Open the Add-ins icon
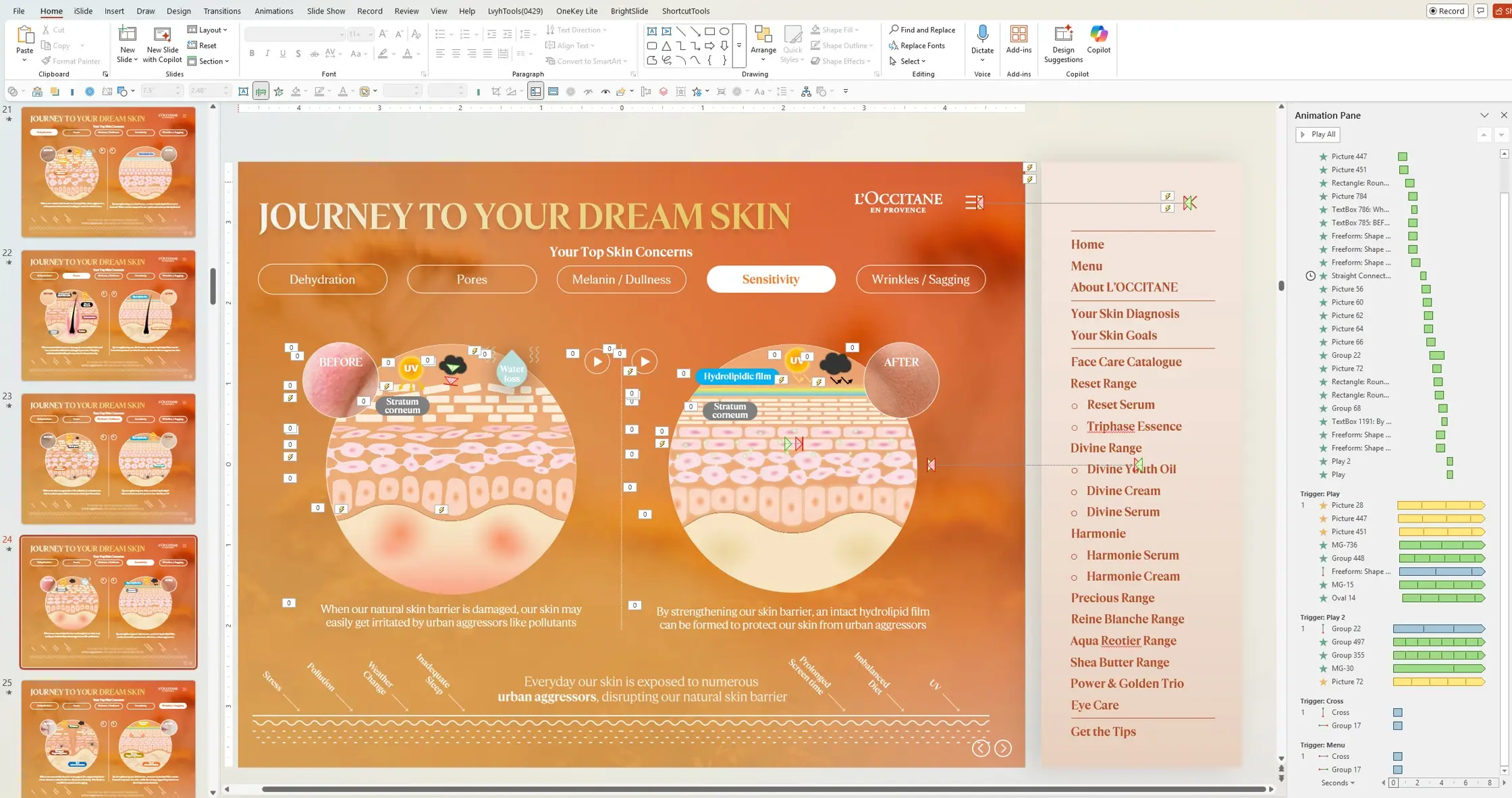Screen dimensions: 1512x798 (1019, 34)
